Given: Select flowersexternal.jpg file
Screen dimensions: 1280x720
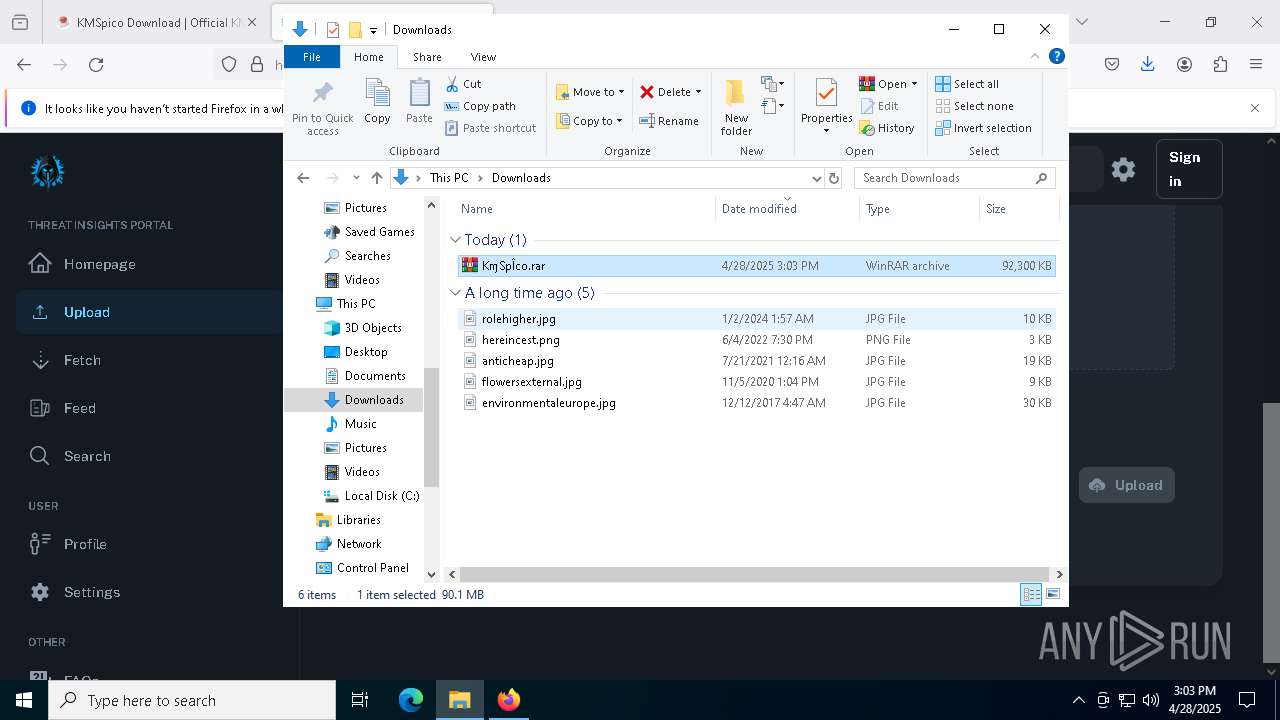Looking at the screenshot, I should point(756,382).
